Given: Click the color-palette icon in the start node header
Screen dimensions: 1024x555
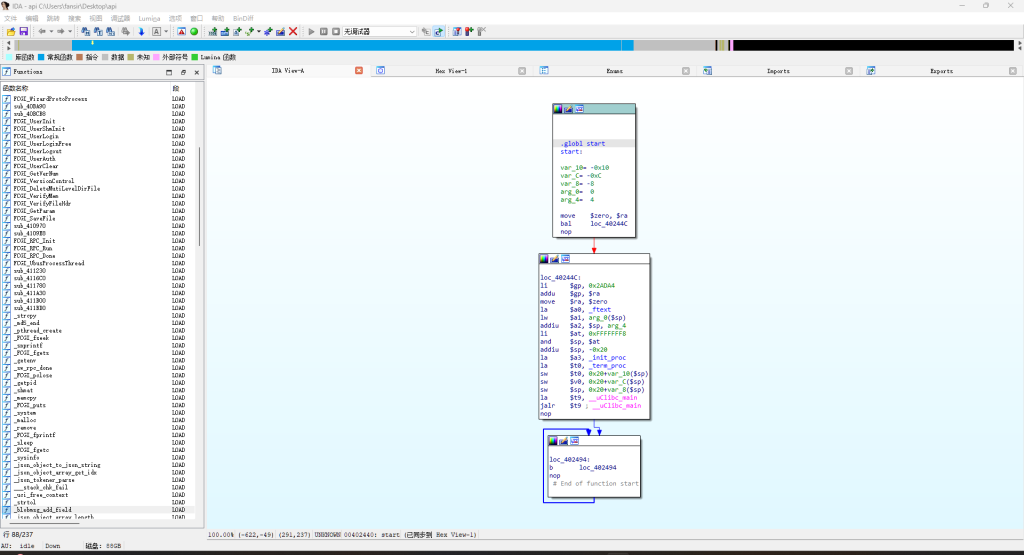Looking at the screenshot, I should click(x=558, y=109).
